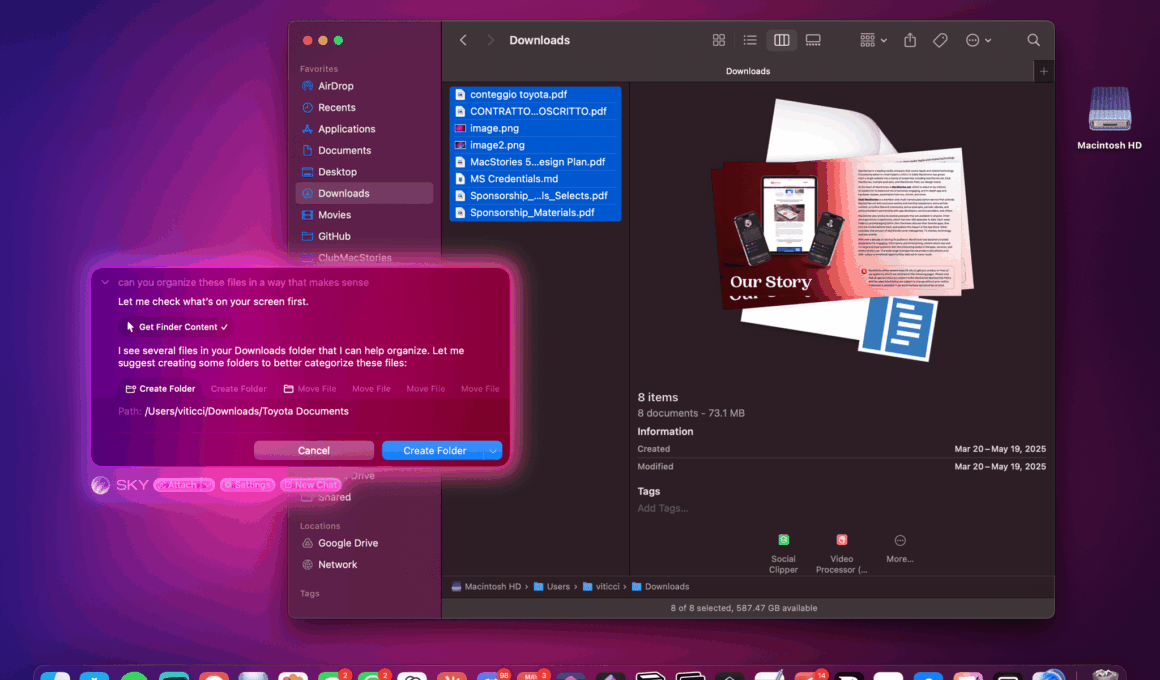Click the Finder search magnifier icon
This screenshot has height=680, width=1160.
click(1033, 40)
